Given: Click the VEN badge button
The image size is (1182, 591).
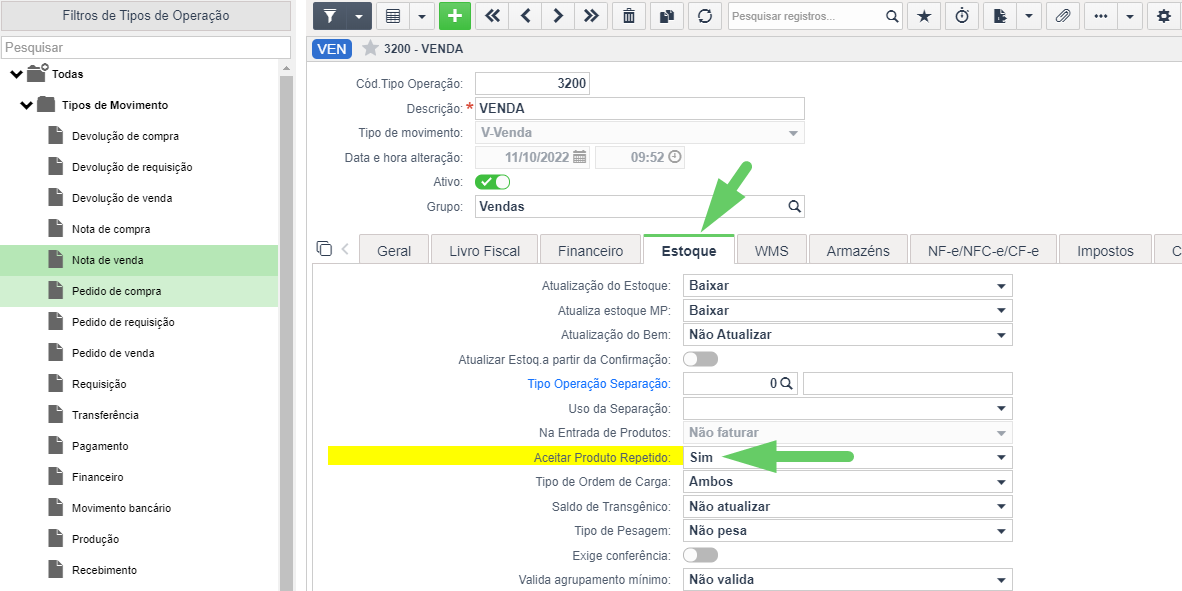Looking at the screenshot, I should point(332,49).
